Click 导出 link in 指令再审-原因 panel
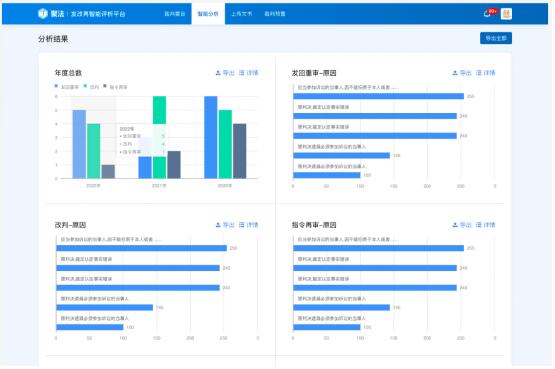The image size is (555, 369). point(465,225)
